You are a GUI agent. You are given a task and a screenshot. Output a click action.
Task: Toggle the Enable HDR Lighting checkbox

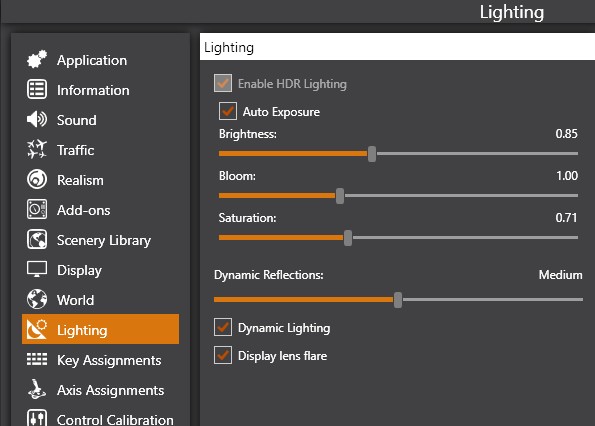[x=223, y=83]
